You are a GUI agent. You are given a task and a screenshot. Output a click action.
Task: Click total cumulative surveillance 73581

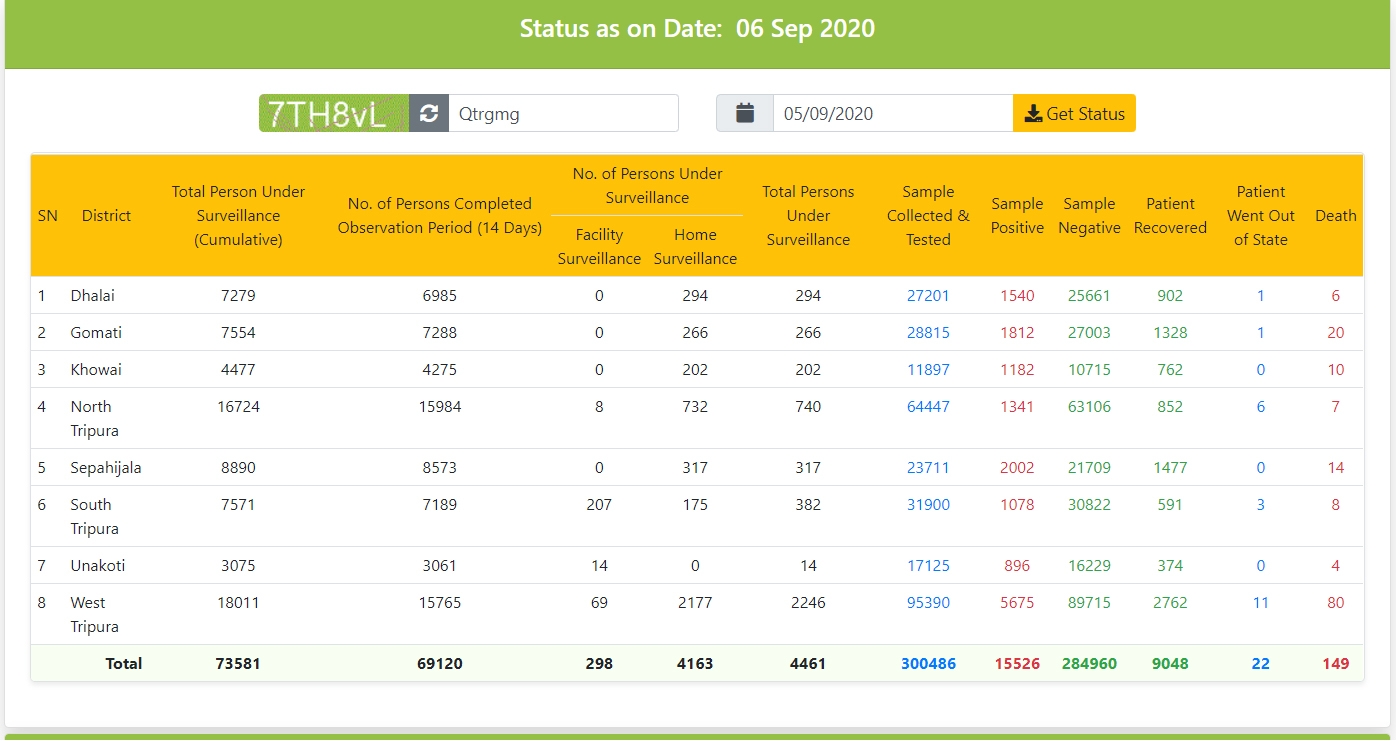coord(238,664)
